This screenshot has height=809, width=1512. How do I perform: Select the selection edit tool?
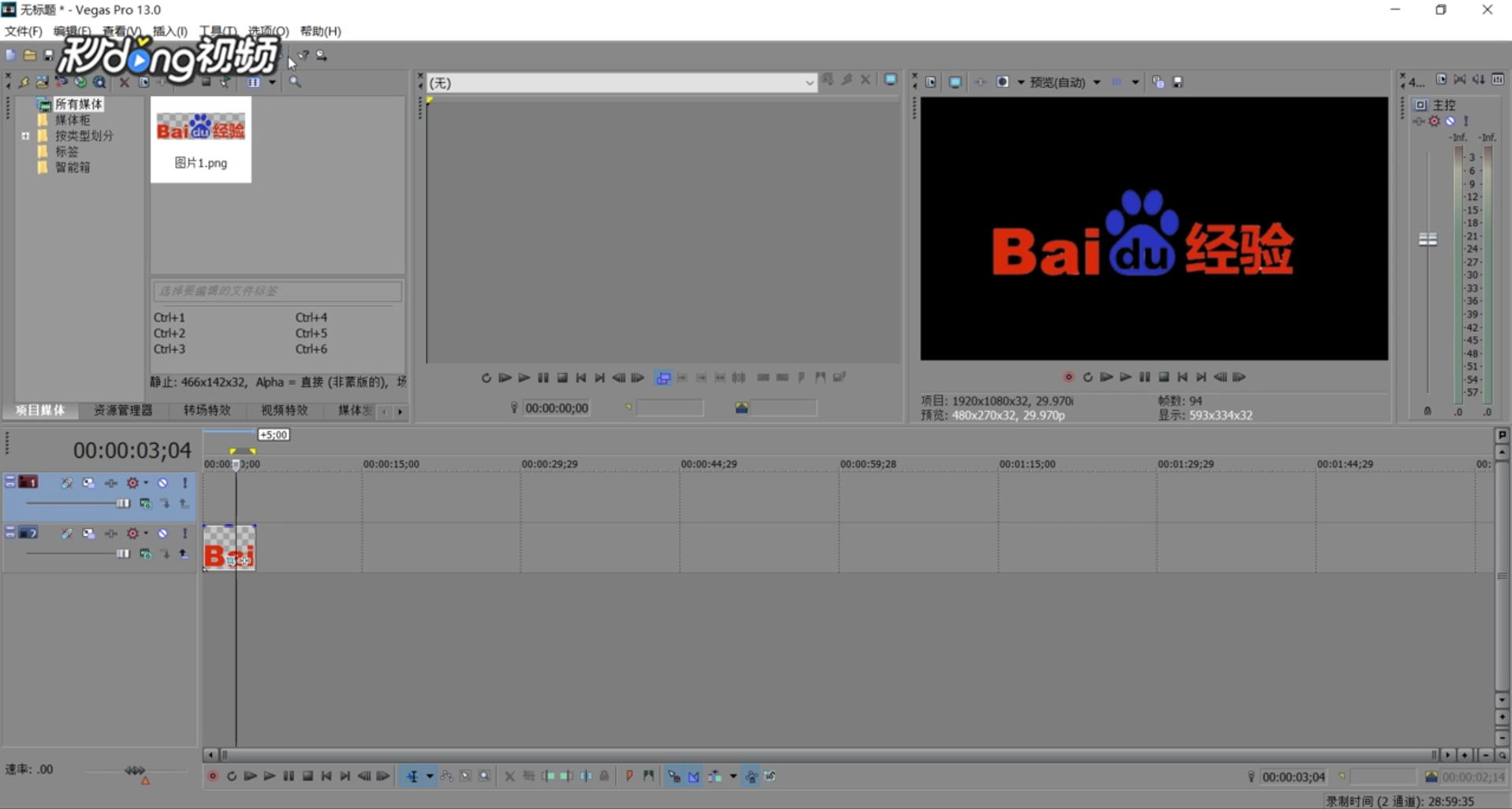coord(466,777)
